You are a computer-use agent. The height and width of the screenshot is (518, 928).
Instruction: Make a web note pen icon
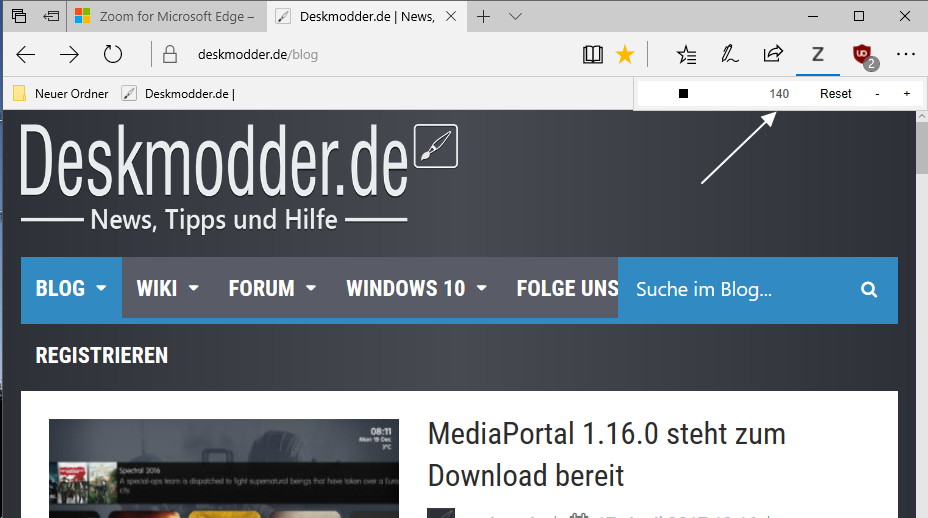729,54
